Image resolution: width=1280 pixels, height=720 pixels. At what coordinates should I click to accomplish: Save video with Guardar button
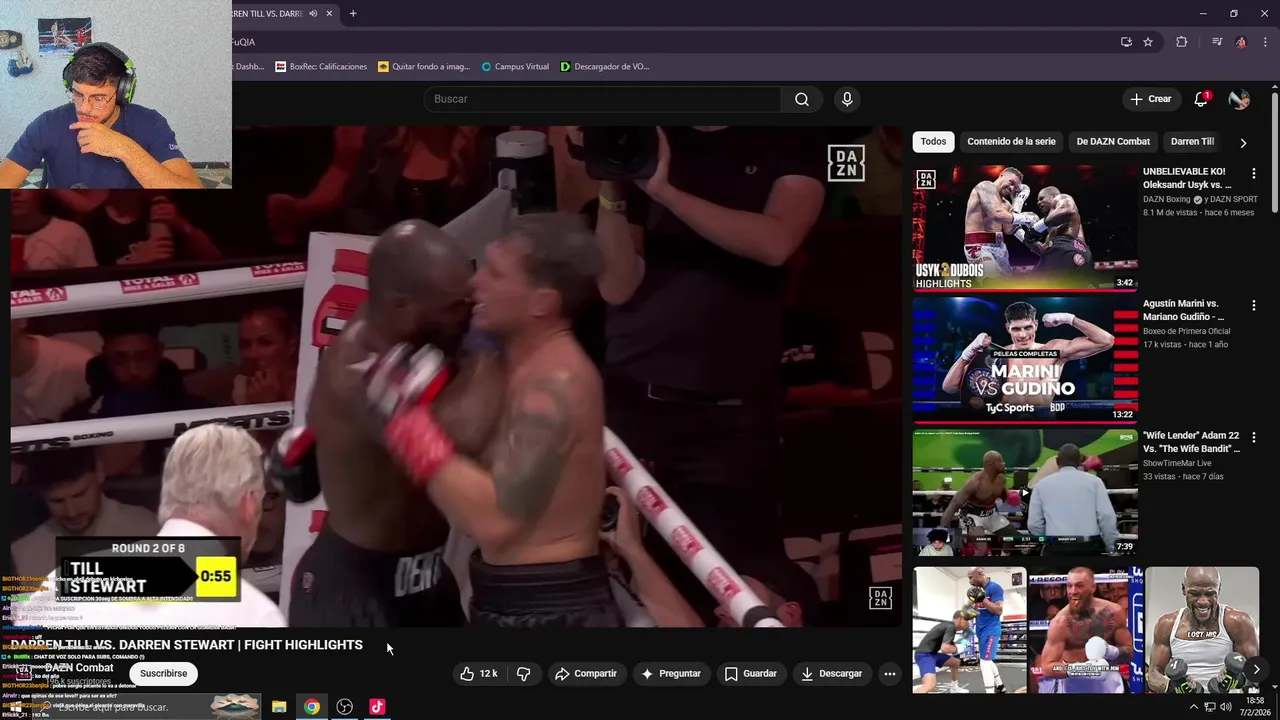coord(750,674)
